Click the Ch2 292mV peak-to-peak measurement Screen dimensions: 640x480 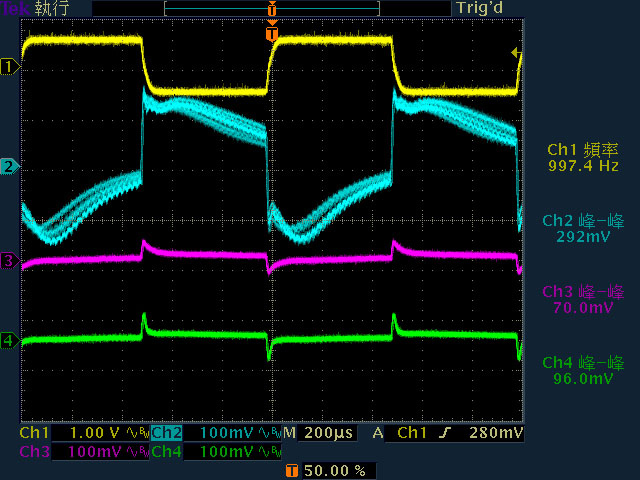point(583,229)
